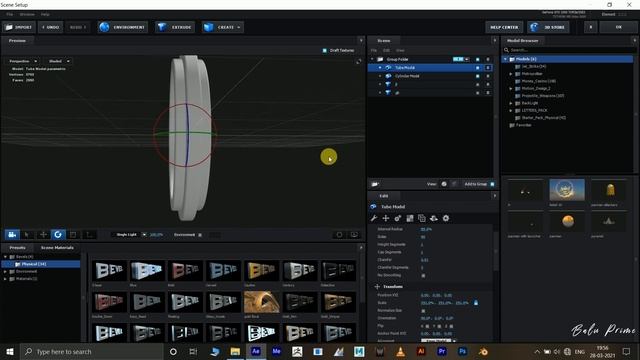Image resolution: width=640 pixels, height=360 pixels.
Task: Click the new folder icon below the Scene list
Action: 375,184
